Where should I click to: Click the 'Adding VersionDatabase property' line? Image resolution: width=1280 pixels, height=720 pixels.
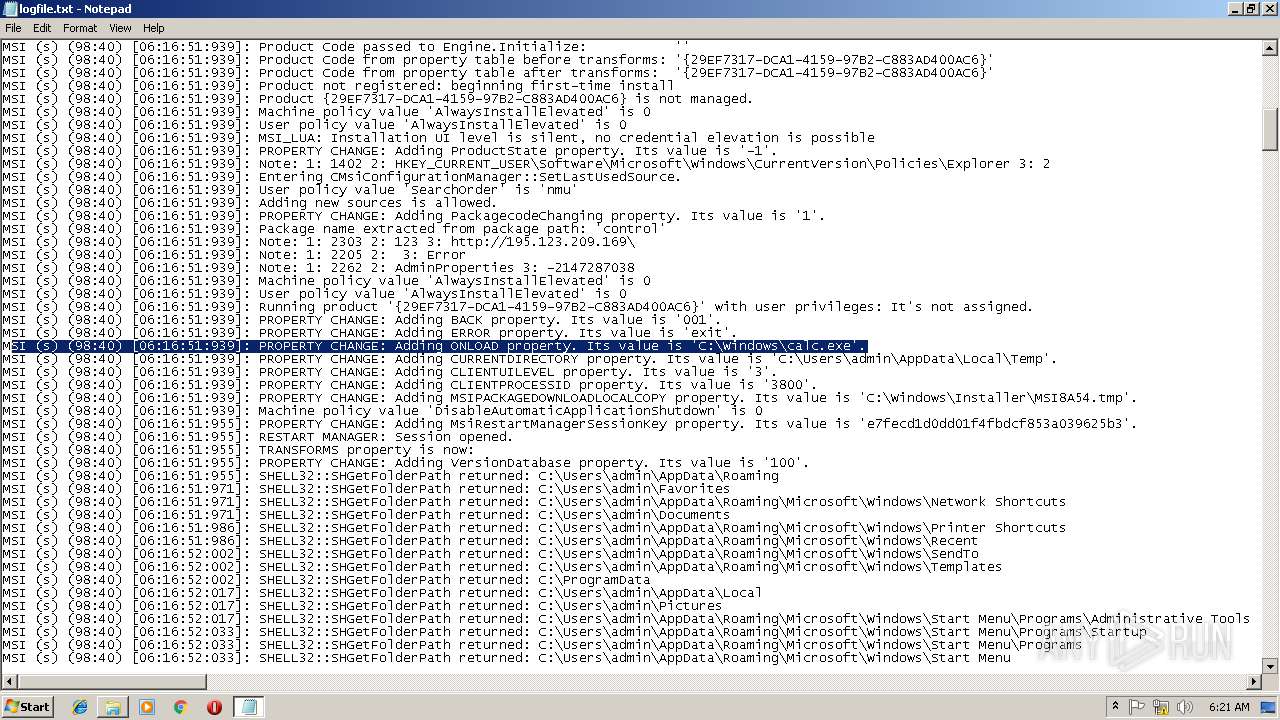point(405,463)
